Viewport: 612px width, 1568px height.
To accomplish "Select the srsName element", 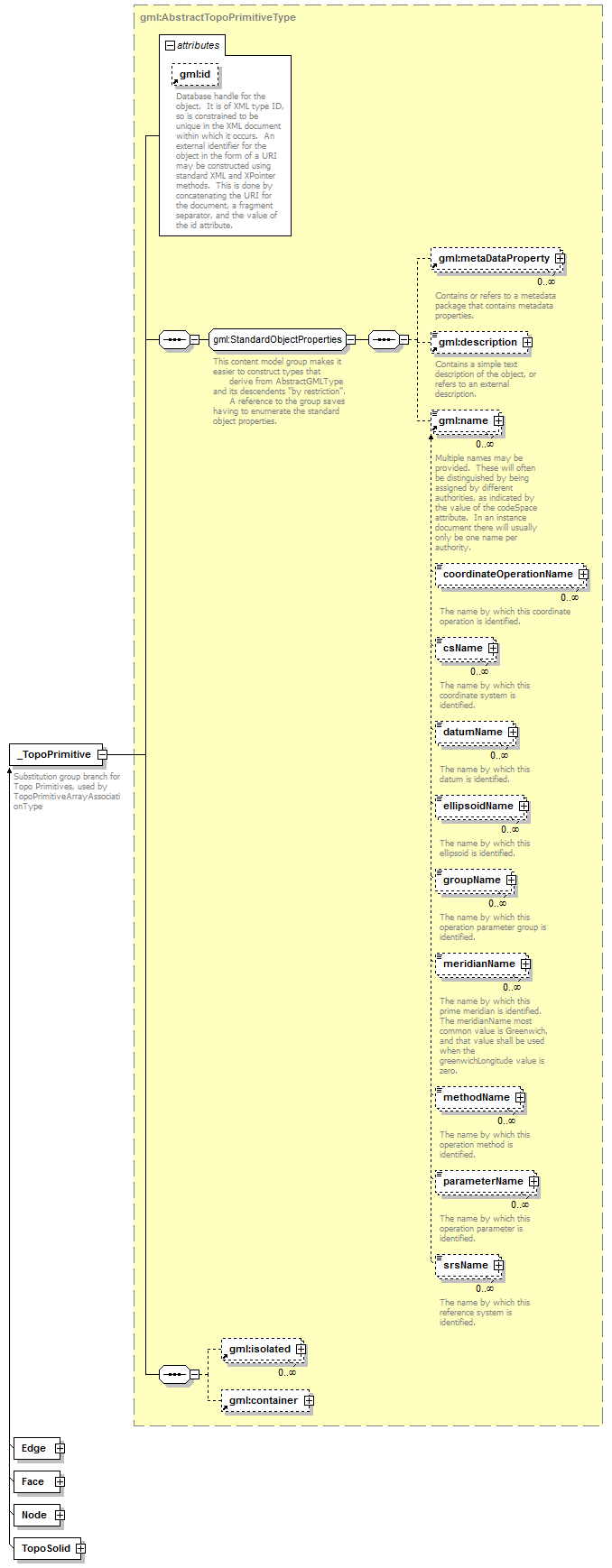I will tap(466, 1266).
